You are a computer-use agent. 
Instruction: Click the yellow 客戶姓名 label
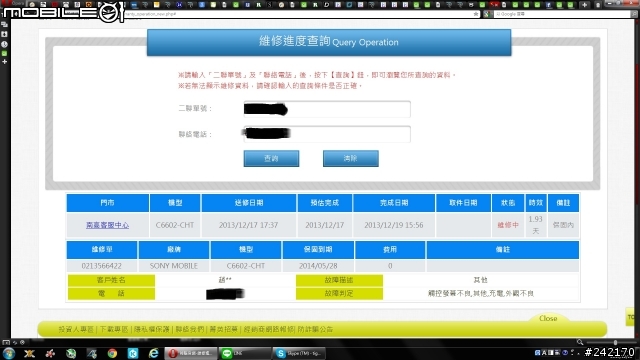pos(111,280)
